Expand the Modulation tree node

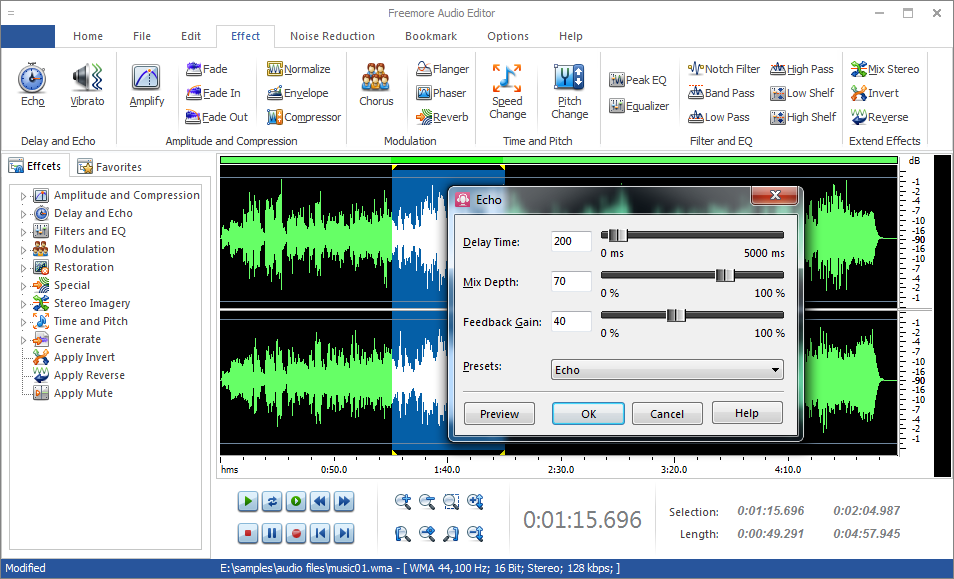23,250
